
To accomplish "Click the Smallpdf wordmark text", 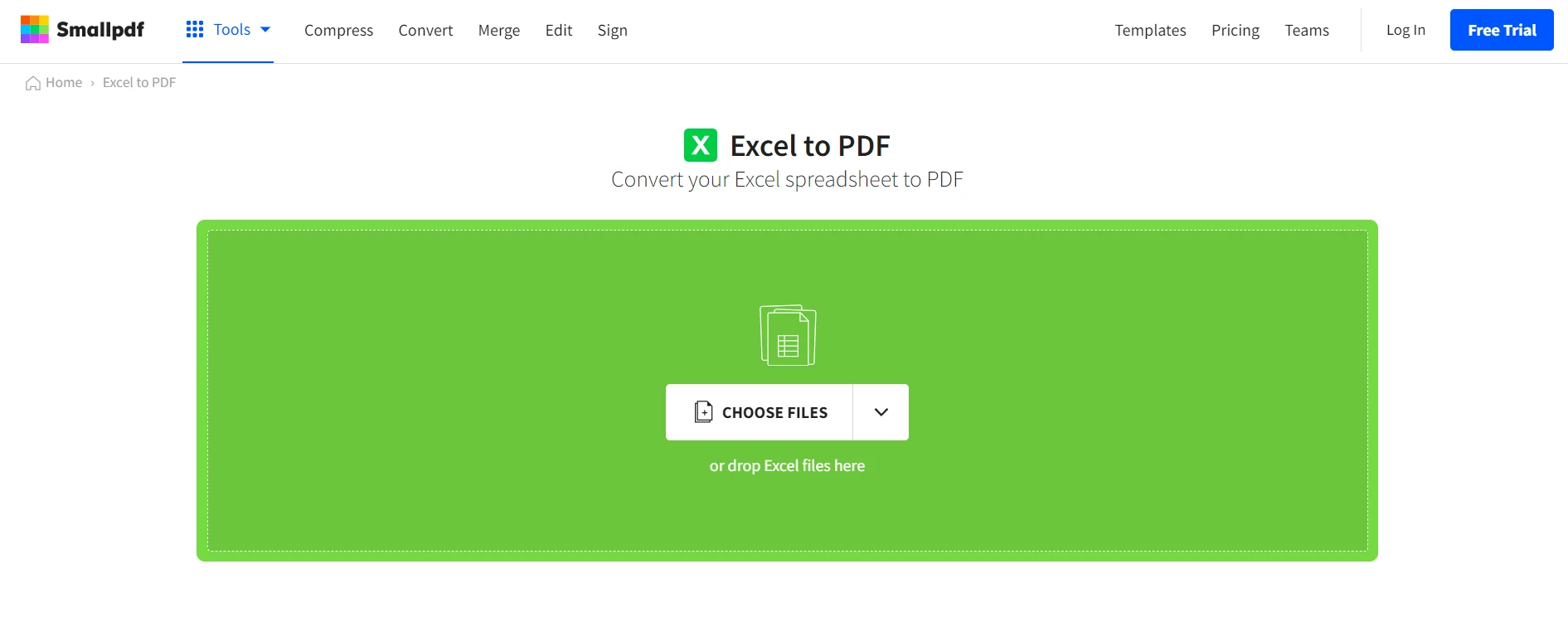I will click(100, 30).
